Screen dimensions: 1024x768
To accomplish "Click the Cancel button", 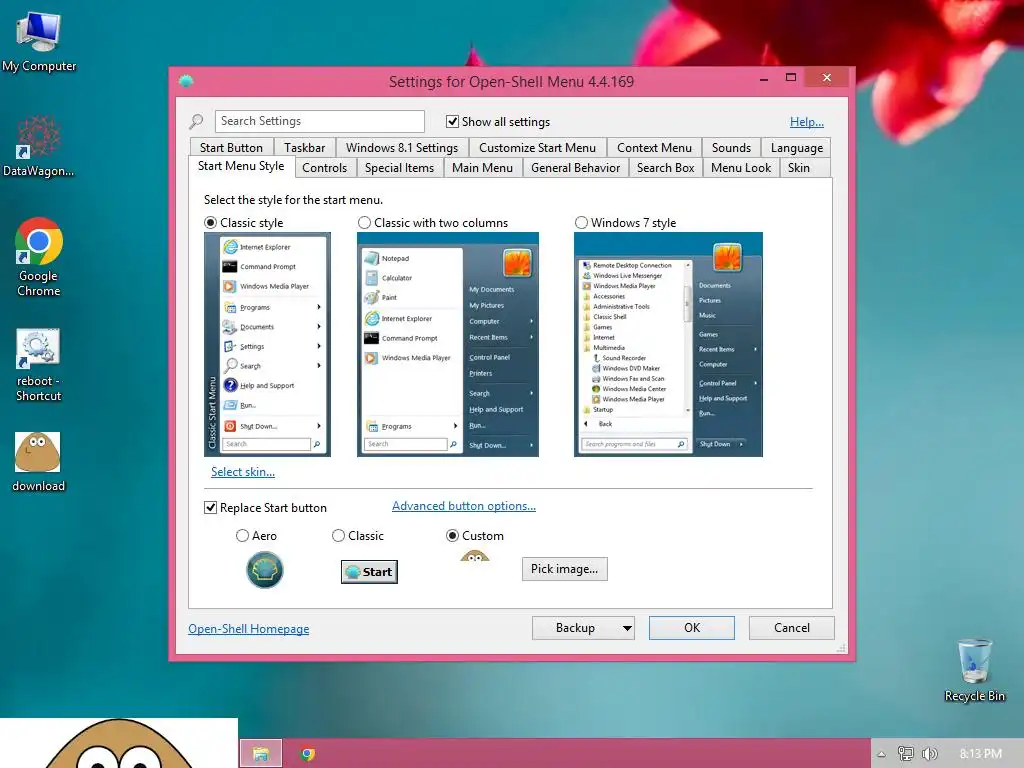I will point(792,628).
